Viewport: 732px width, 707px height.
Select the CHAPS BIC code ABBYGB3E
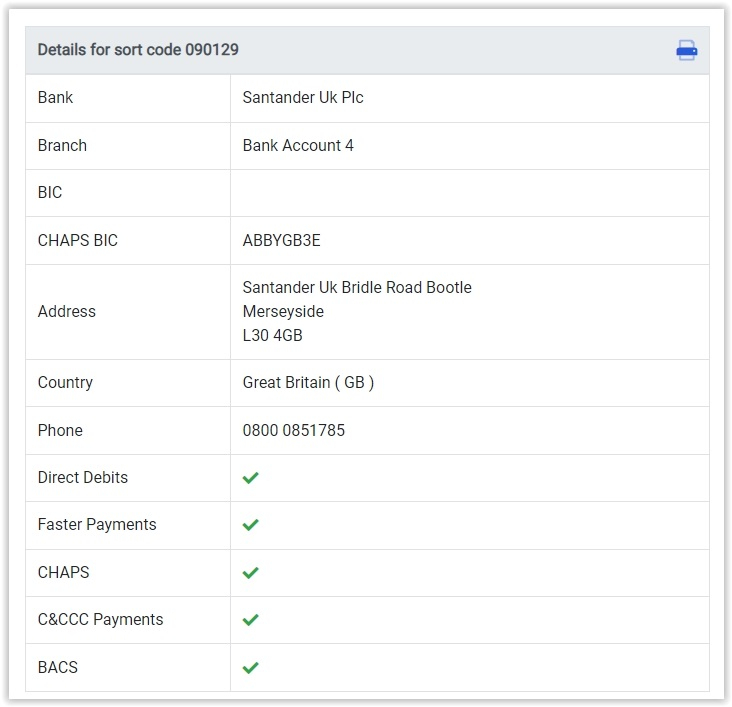click(x=282, y=240)
